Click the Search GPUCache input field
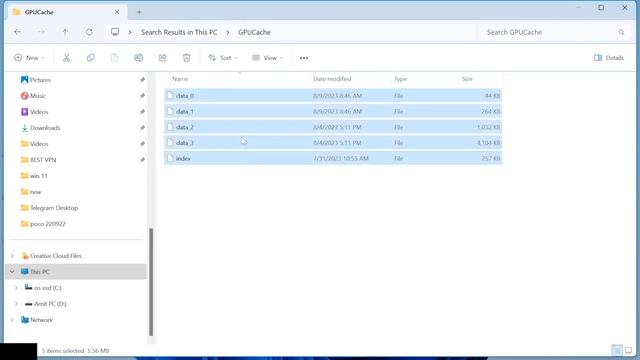The image size is (640, 360). [555, 32]
